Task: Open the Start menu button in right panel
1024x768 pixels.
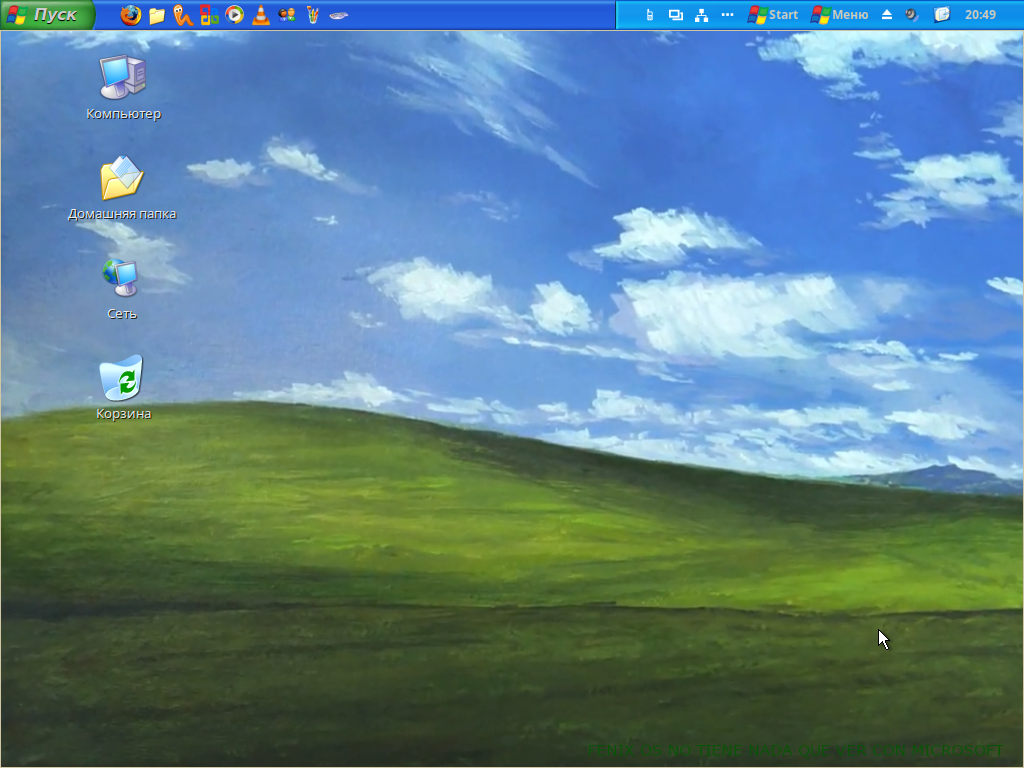Action: point(773,15)
